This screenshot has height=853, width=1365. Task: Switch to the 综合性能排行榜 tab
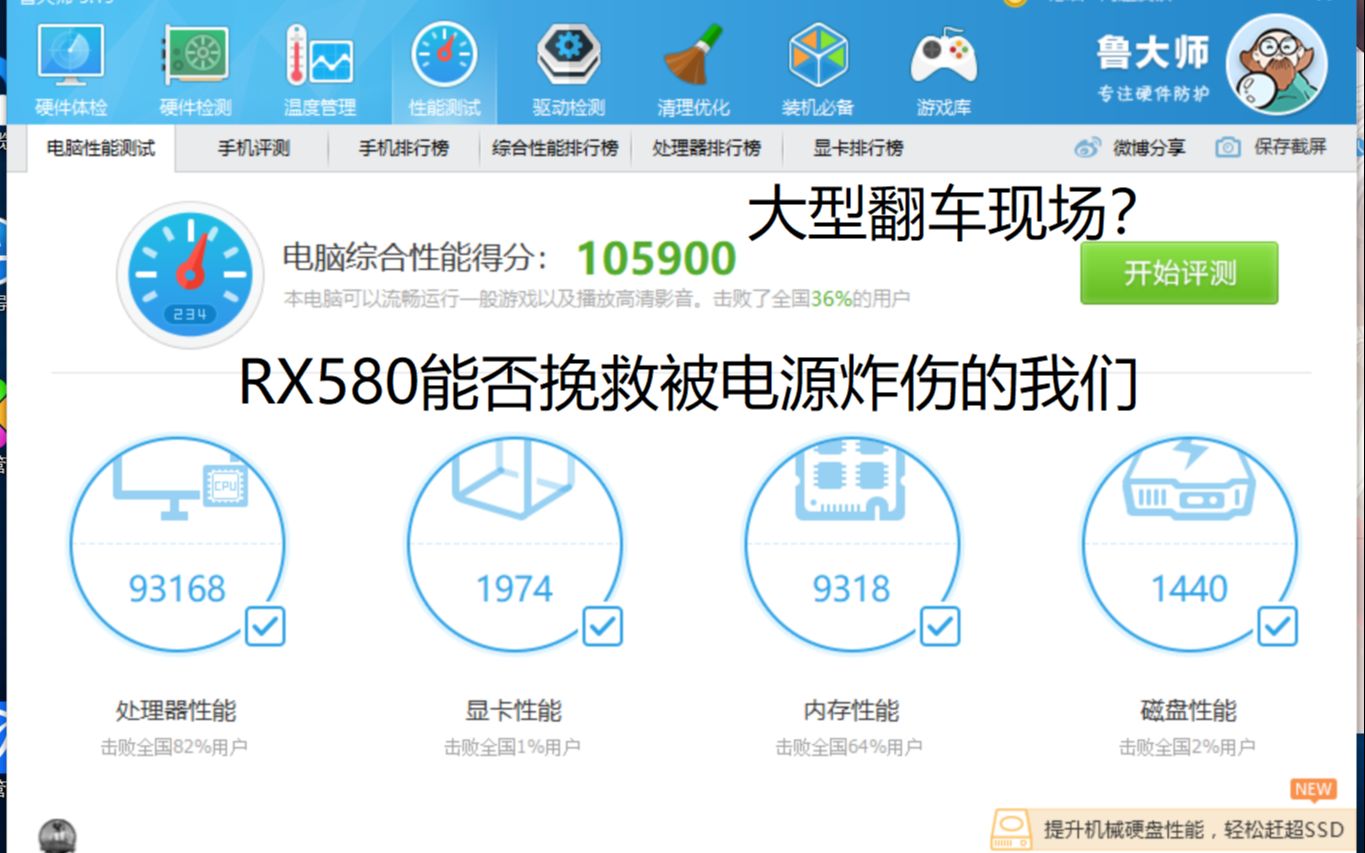pos(555,148)
